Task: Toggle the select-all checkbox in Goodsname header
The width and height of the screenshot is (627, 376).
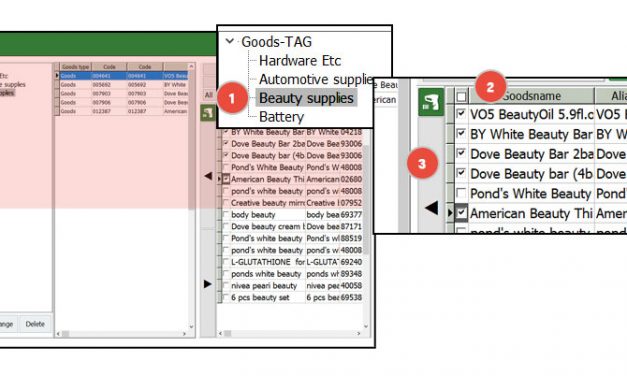Action: pyautogui.click(x=461, y=96)
